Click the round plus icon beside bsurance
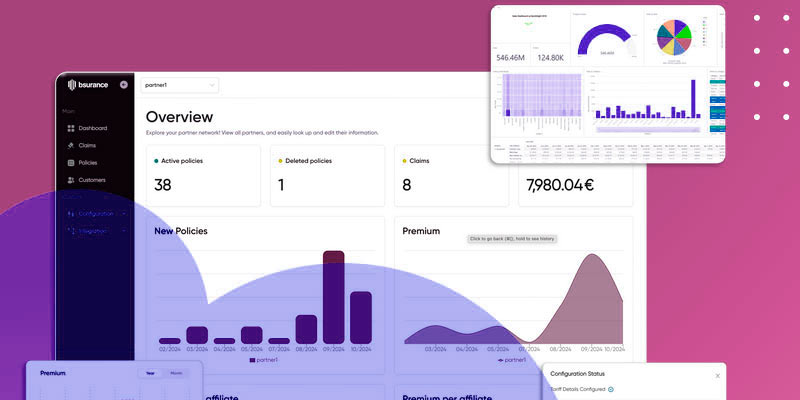The width and height of the screenshot is (800, 400). tap(123, 85)
